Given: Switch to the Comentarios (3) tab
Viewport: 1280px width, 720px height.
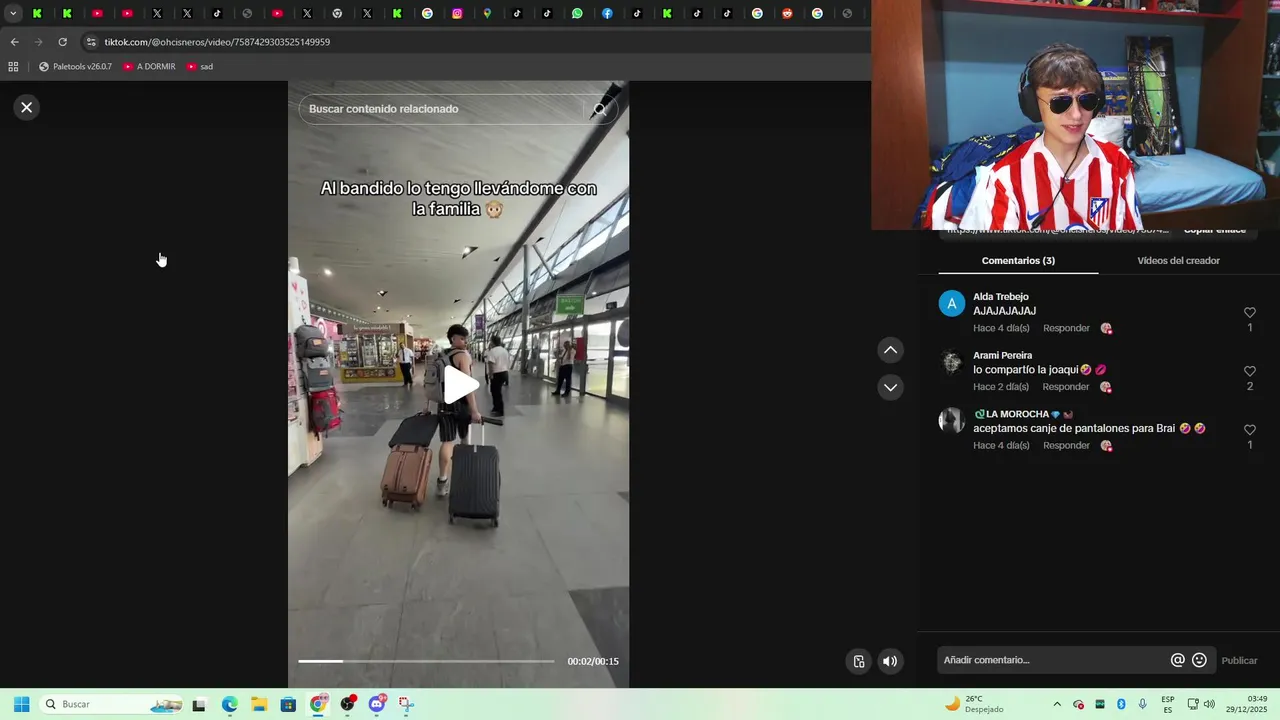Looking at the screenshot, I should click(x=1018, y=261).
